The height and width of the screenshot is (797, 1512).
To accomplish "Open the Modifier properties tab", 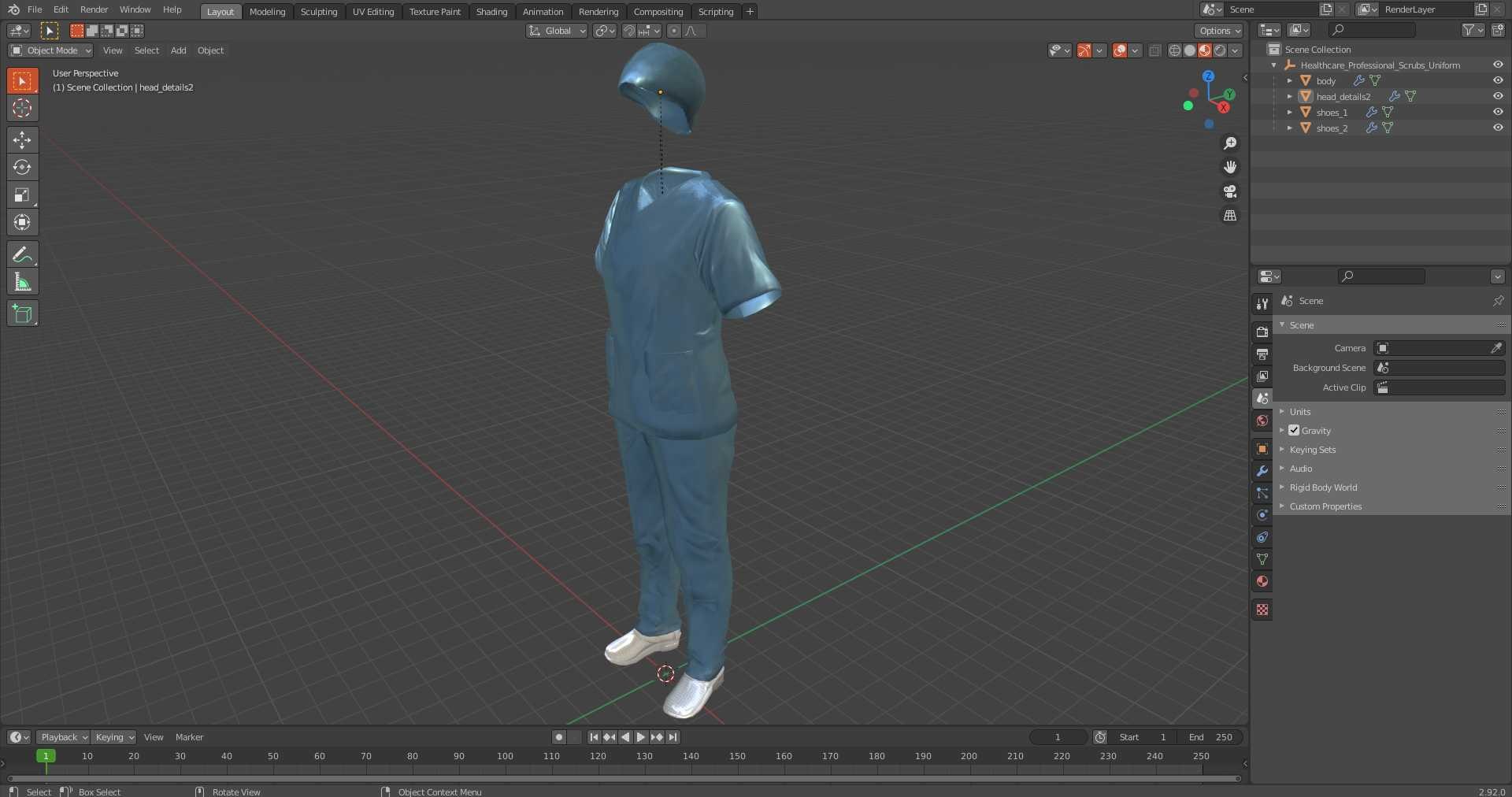I will tap(1262, 471).
